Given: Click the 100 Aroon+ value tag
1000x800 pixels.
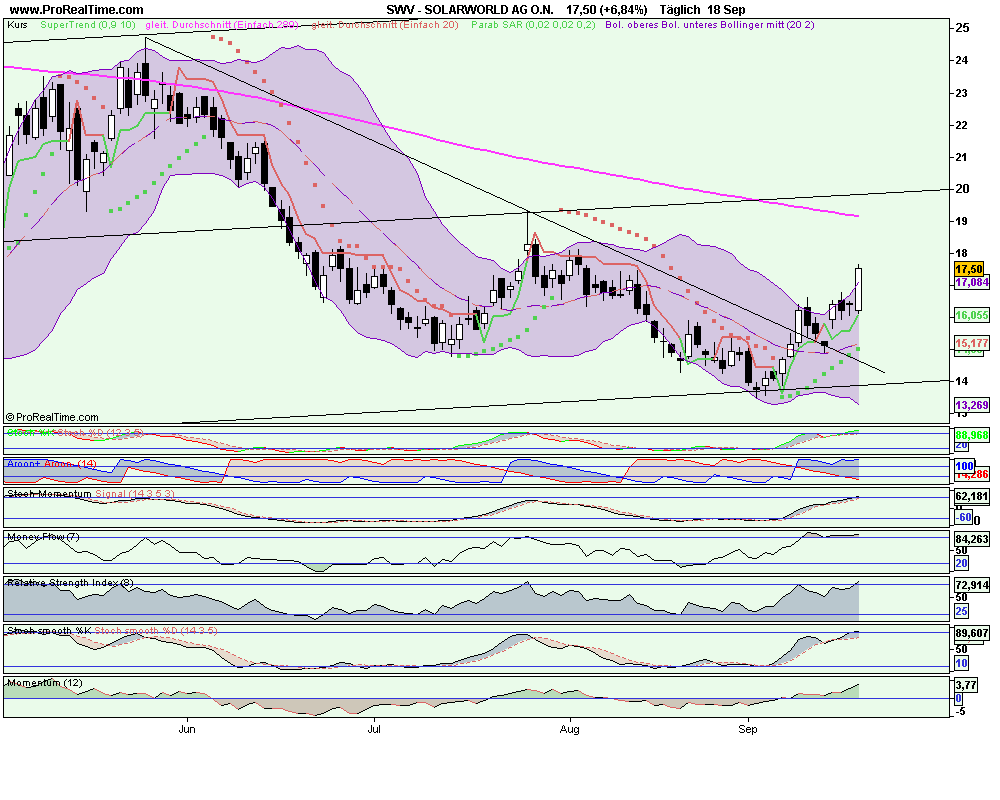Looking at the screenshot, I should [x=964, y=466].
